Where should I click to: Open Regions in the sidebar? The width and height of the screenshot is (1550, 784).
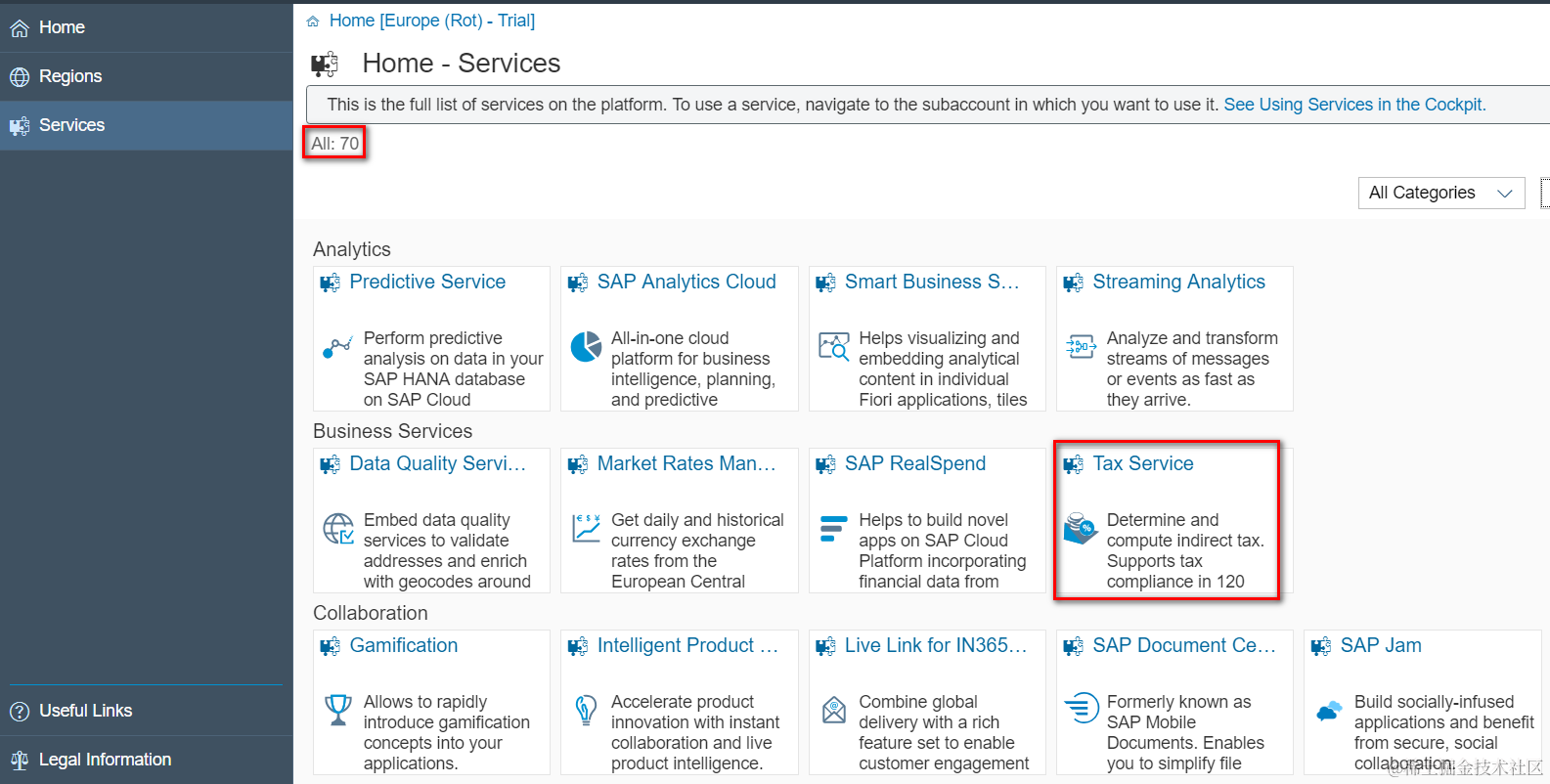click(147, 76)
